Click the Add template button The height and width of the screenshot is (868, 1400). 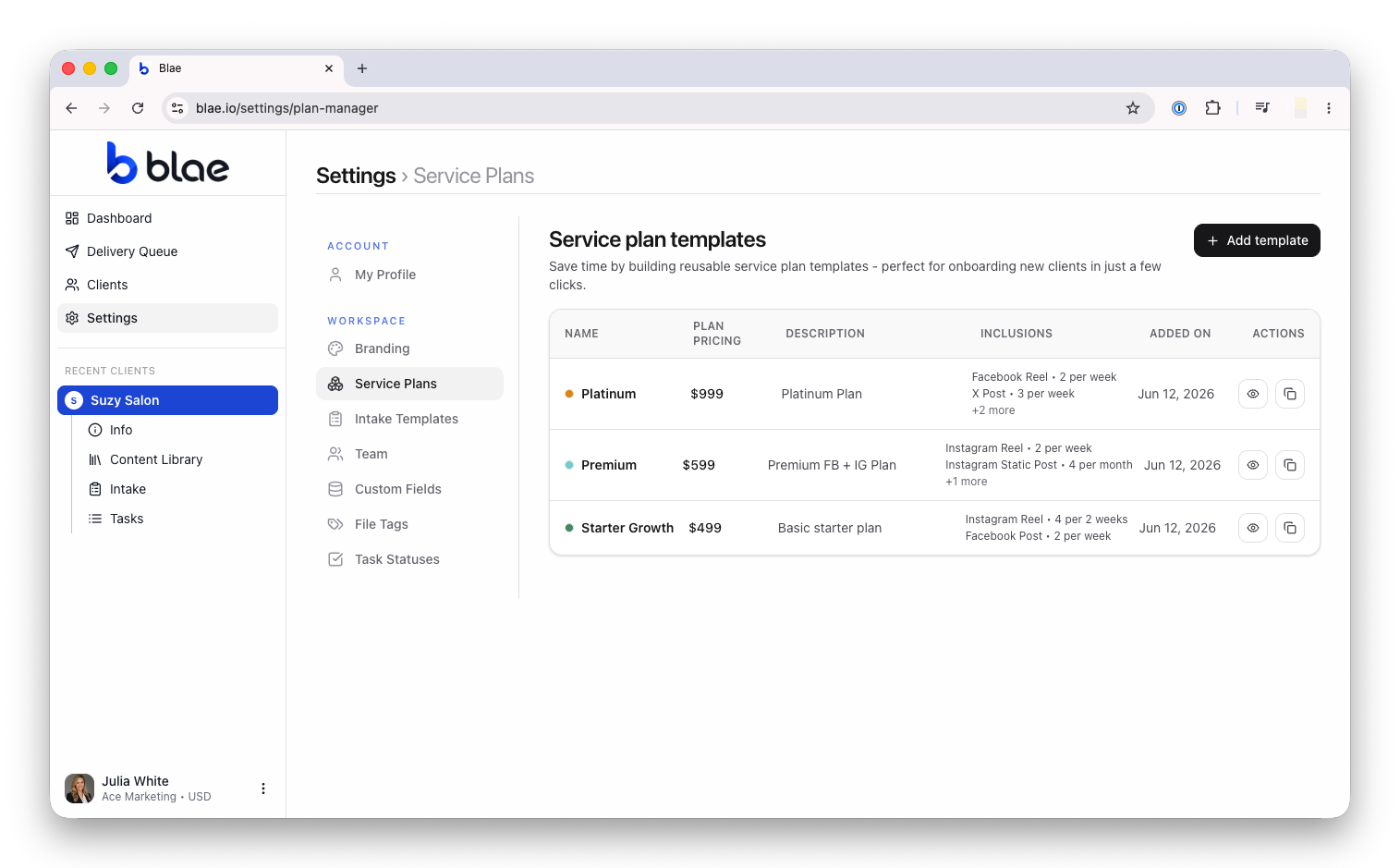tap(1257, 240)
